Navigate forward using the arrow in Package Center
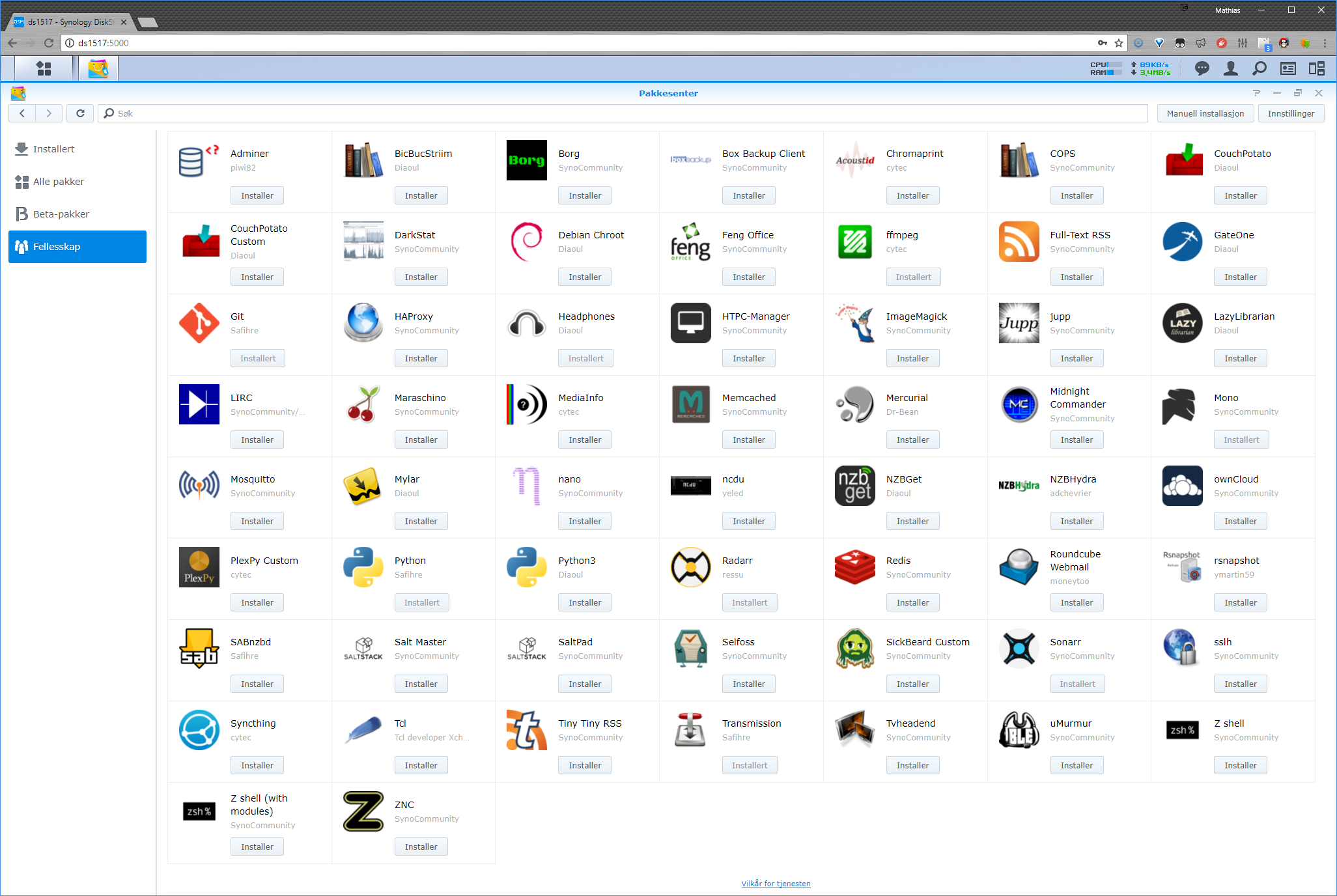This screenshot has width=1337, height=896. pyautogui.click(x=49, y=113)
